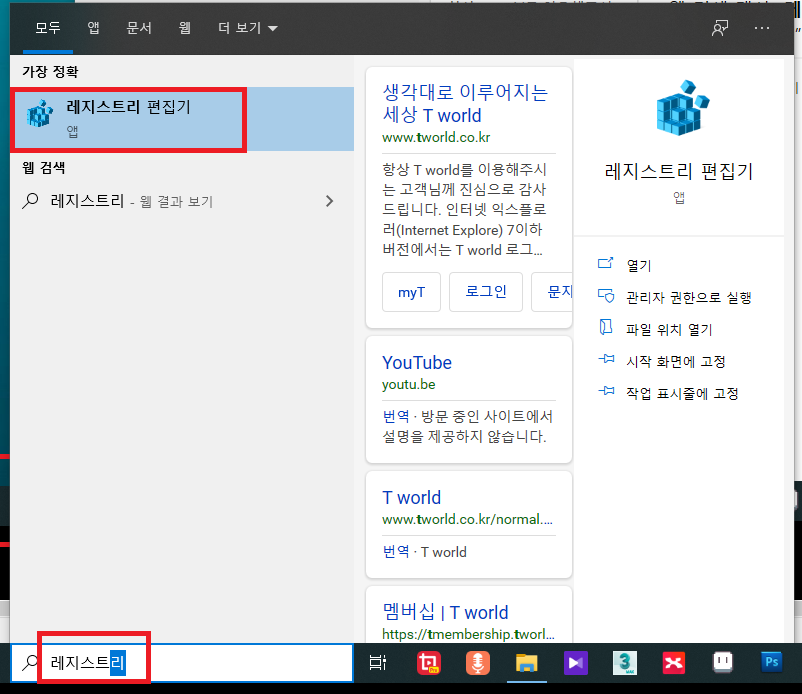This screenshot has width=802, height=694.
Task: Choose 시작 화면에 고정
Action: point(676,362)
